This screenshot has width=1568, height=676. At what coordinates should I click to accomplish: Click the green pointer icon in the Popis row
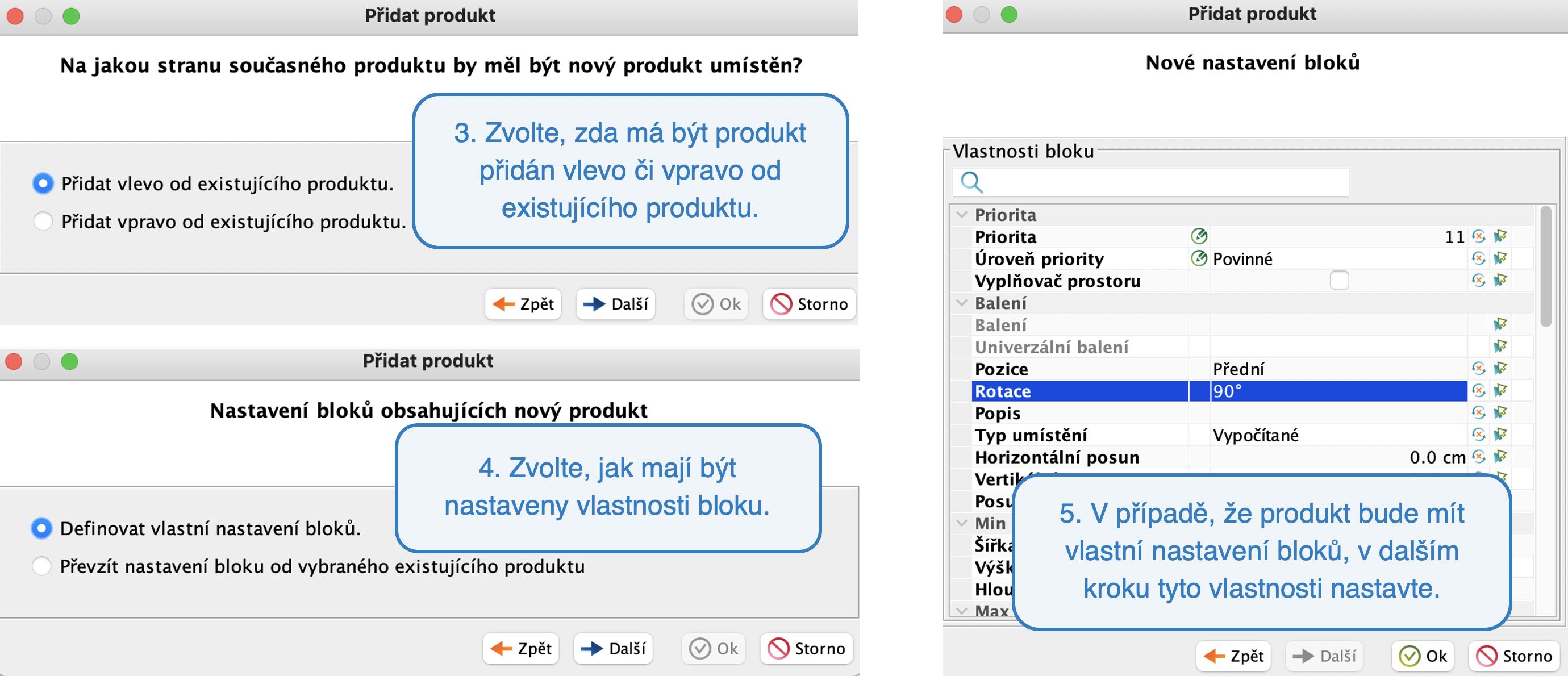1500,412
